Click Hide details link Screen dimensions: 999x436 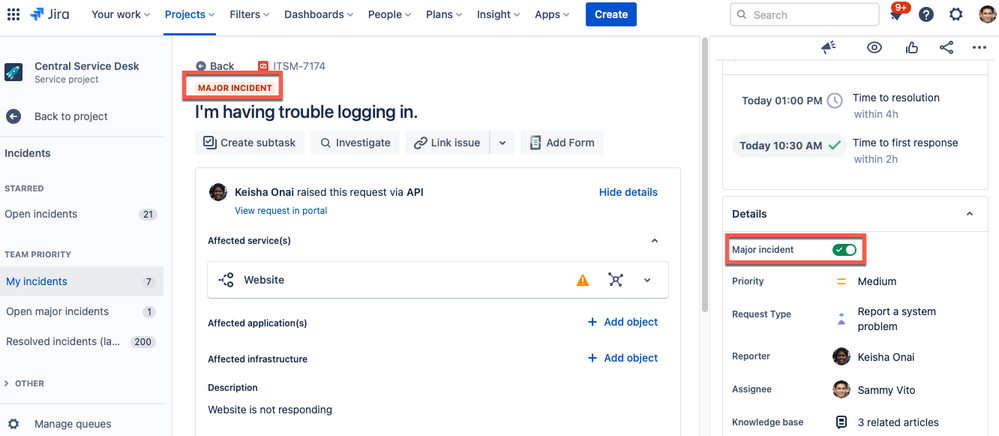628,192
